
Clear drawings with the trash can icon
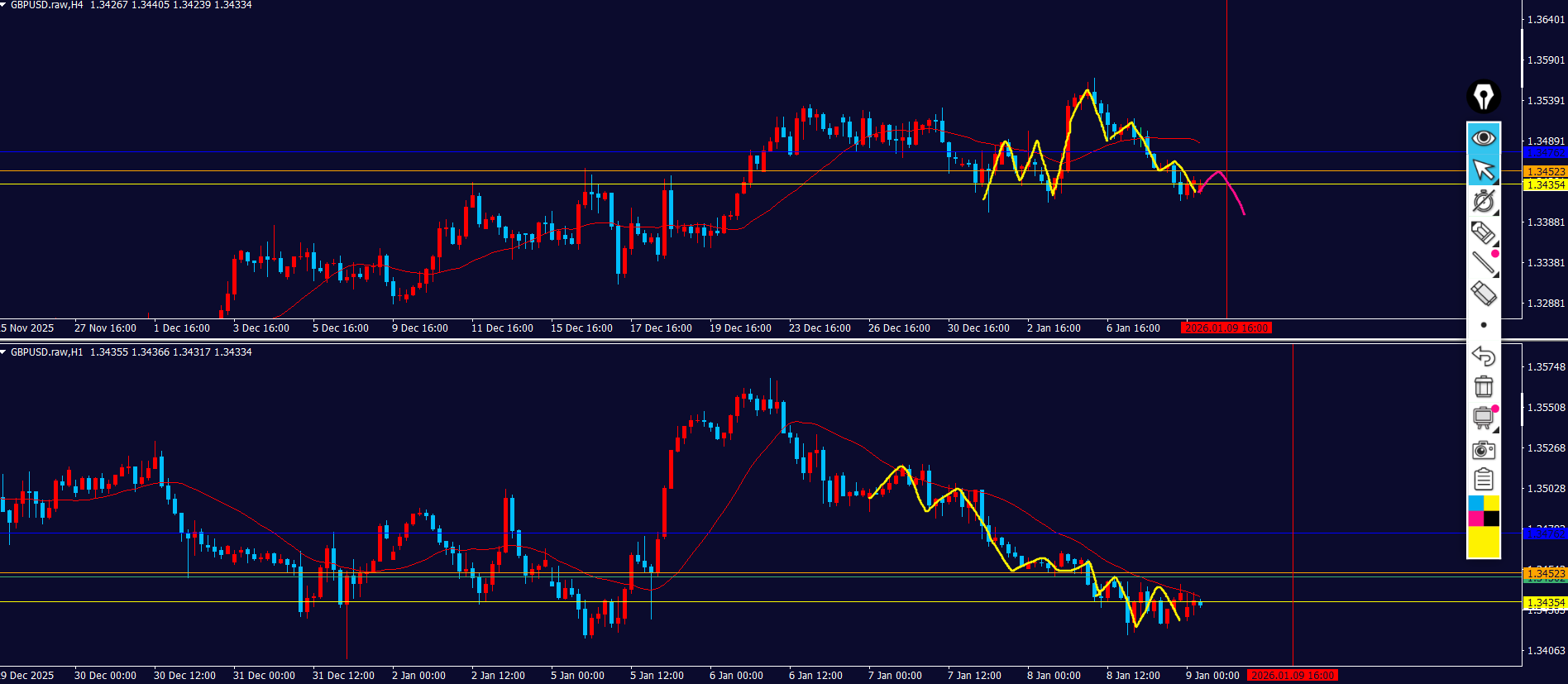[x=1484, y=386]
